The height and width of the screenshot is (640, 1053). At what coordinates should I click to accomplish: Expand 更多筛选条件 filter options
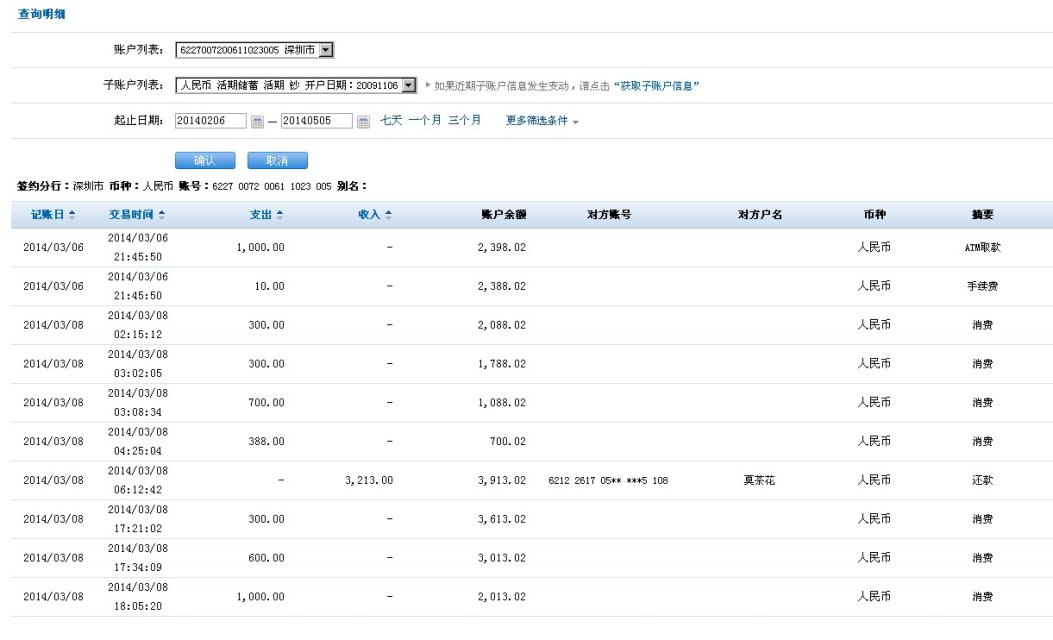pos(542,121)
